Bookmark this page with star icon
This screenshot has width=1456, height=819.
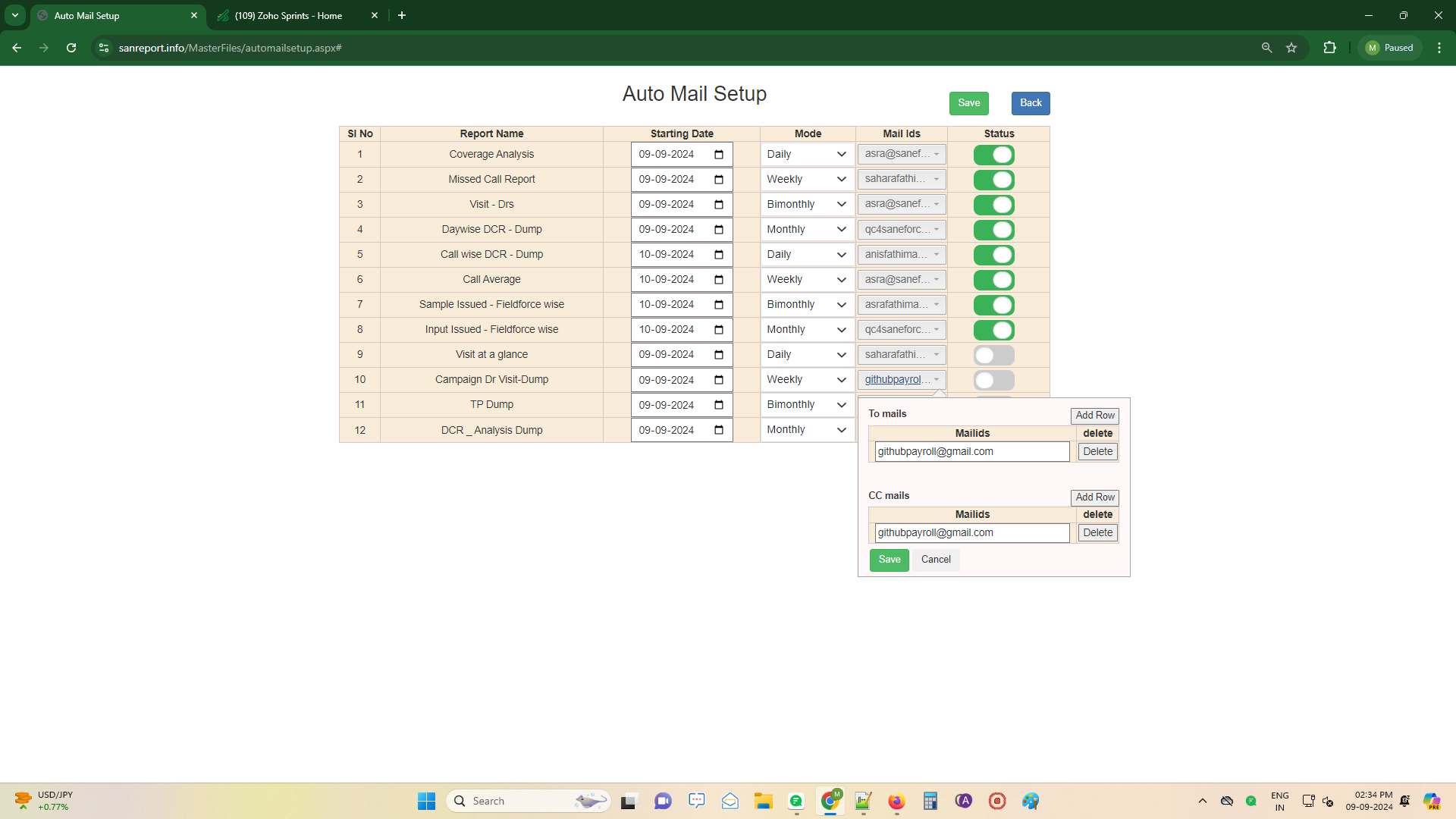tap(1291, 48)
